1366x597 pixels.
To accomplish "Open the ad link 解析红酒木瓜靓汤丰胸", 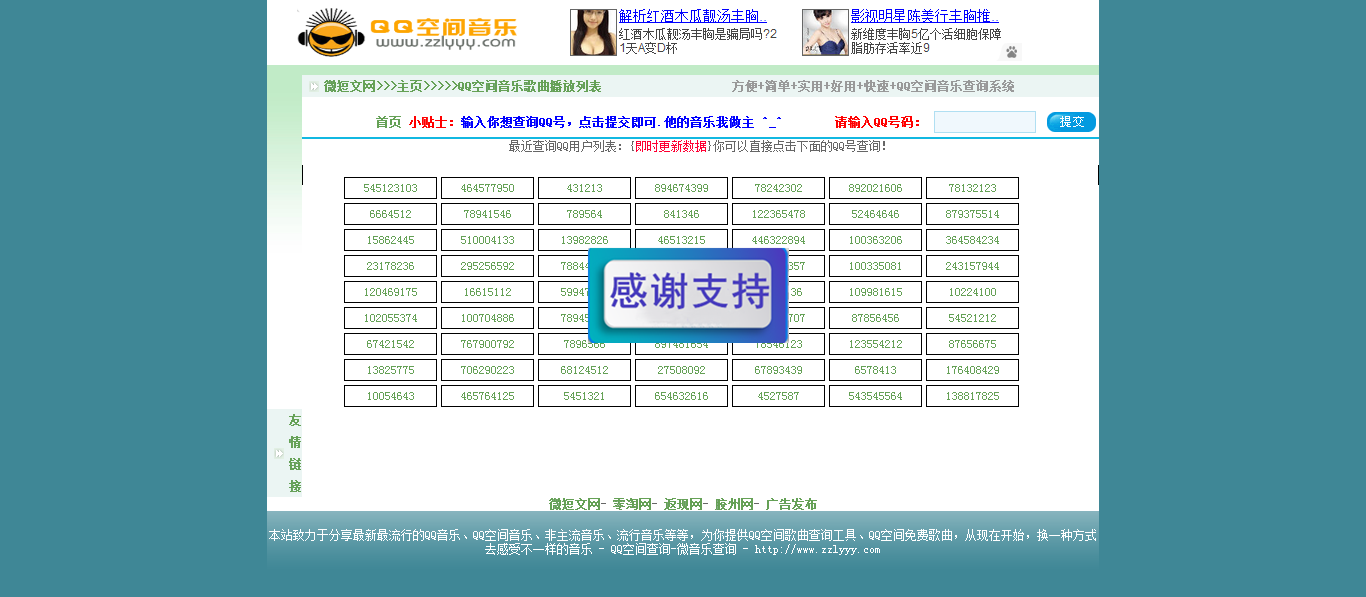I will pos(693,16).
